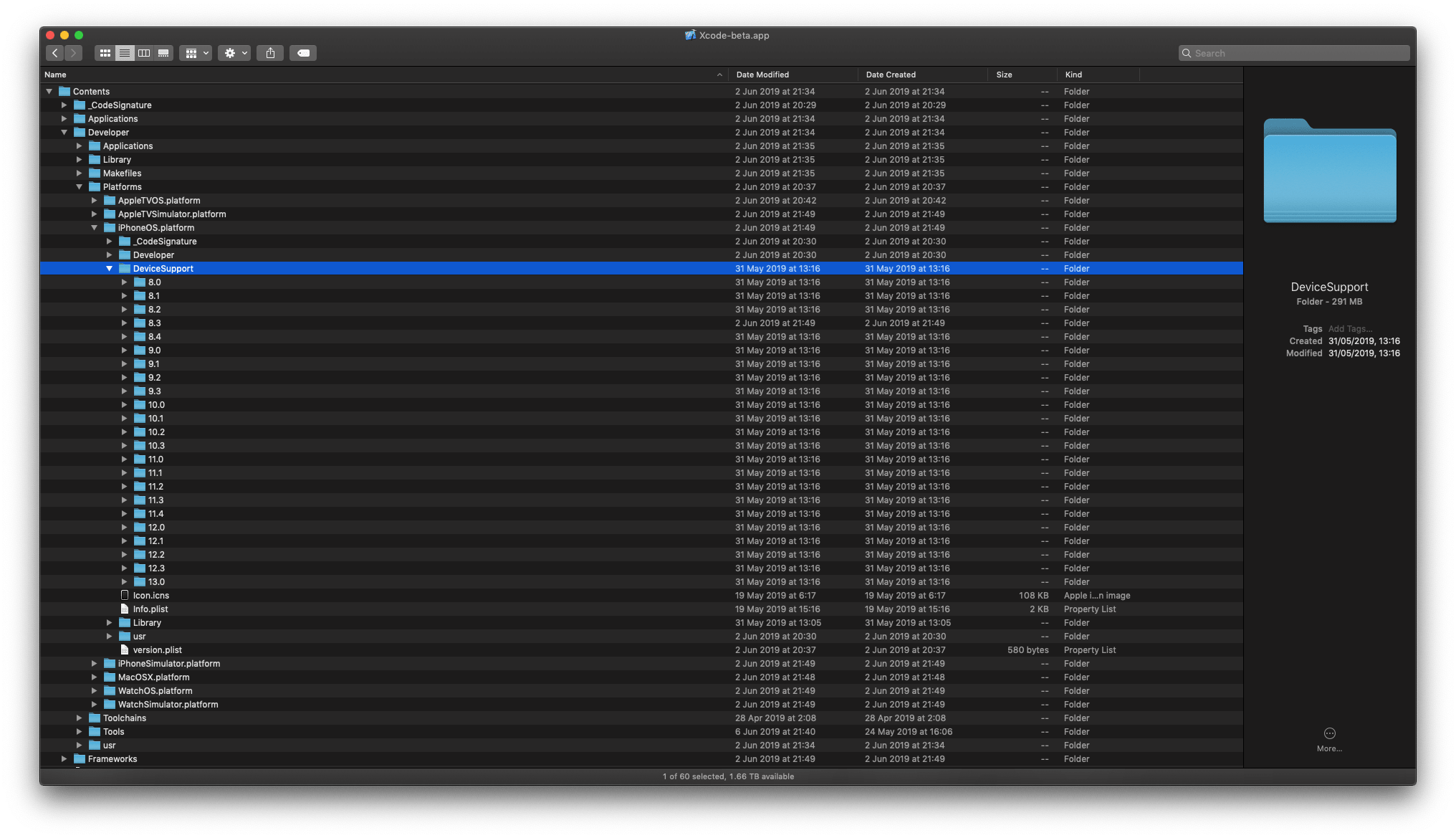The height and width of the screenshot is (838, 1456).
Task: Select the 12.1 folder row name
Action: pyautogui.click(x=155, y=541)
